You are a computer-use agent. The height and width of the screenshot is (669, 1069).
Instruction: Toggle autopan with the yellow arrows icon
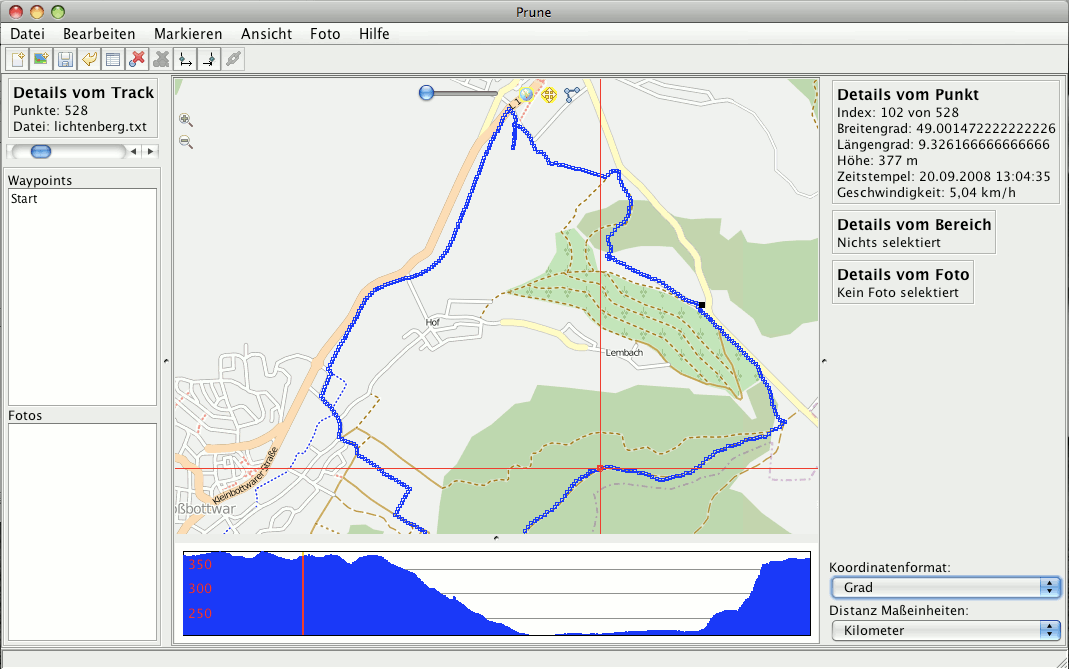click(x=548, y=95)
